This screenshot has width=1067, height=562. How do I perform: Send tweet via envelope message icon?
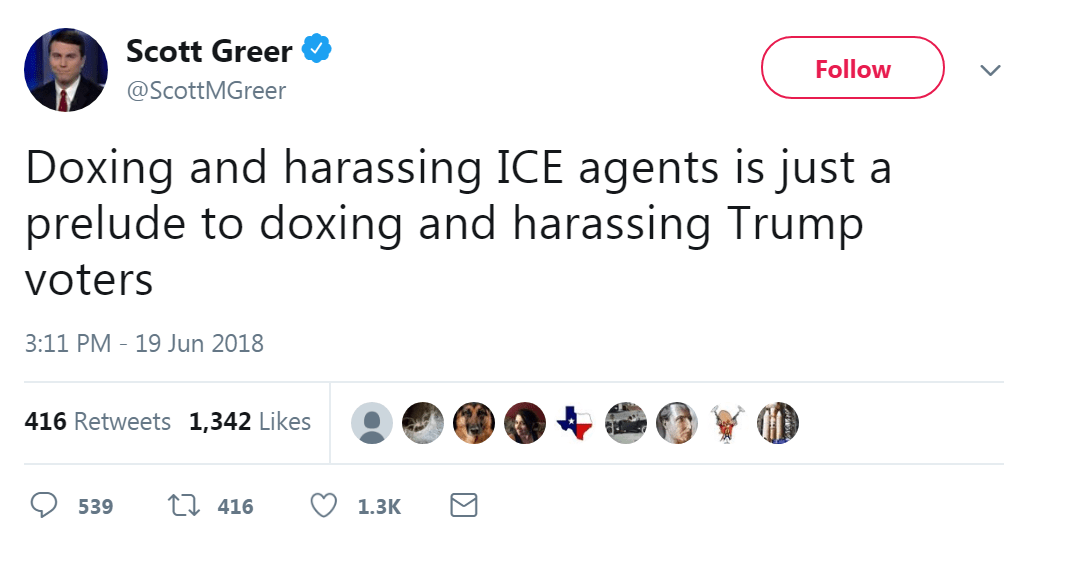(x=463, y=506)
